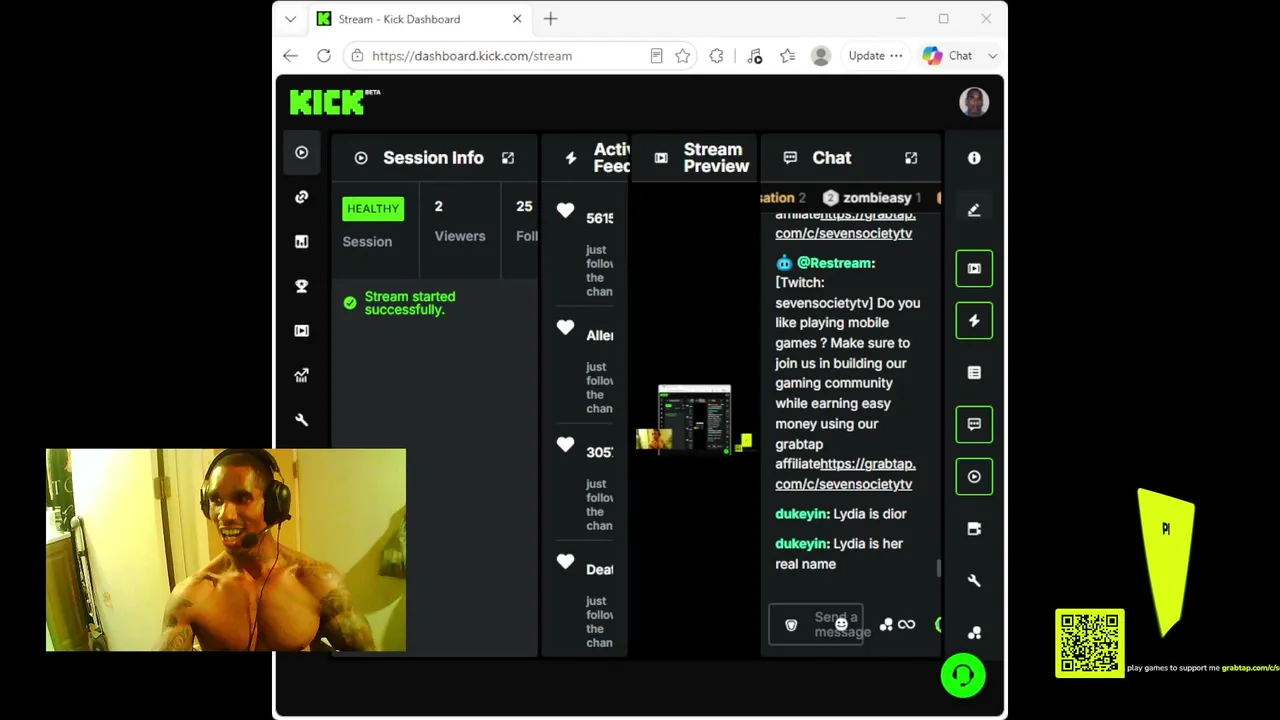
Task: Click dukeyin on 'Lydia is dior' message
Action: click(x=802, y=514)
